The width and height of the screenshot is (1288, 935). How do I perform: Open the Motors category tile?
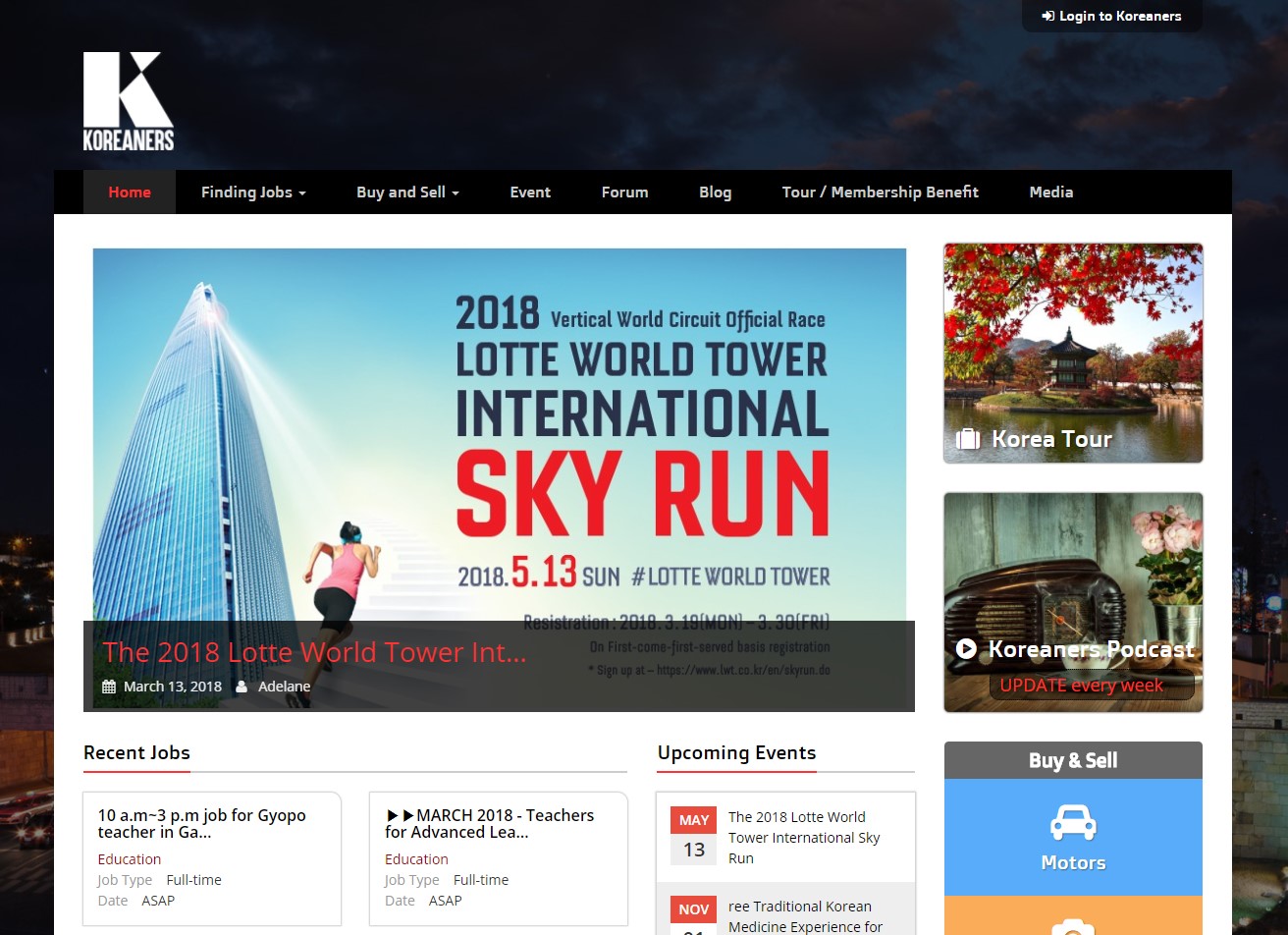[1073, 837]
